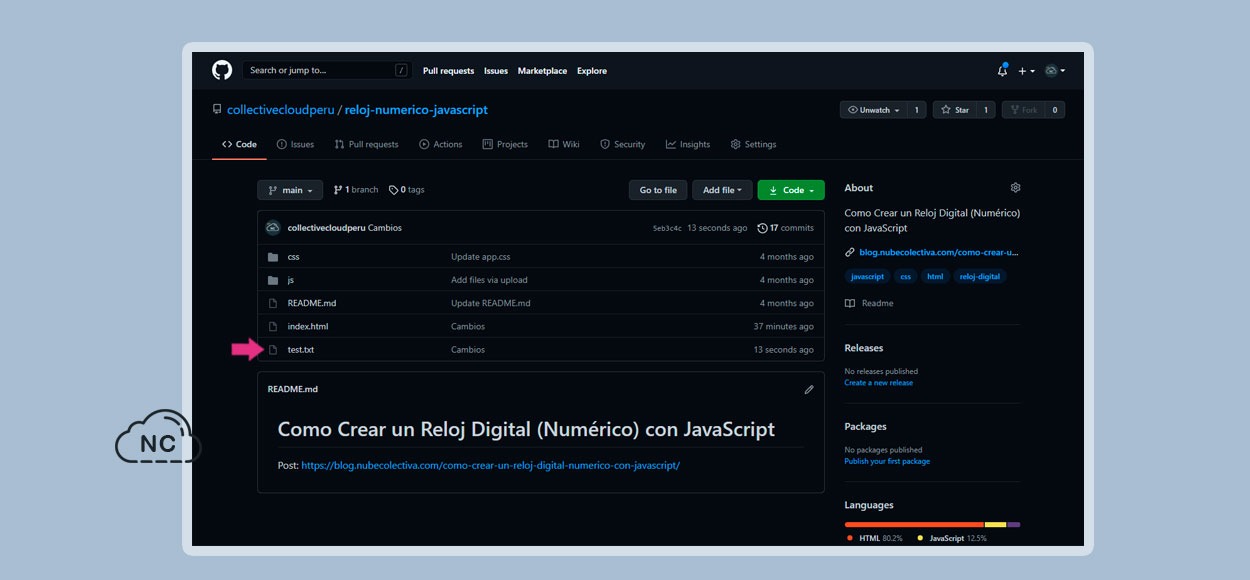The height and width of the screenshot is (580, 1250).
Task: Open the plus create-new menu
Action: [1026, 71]
